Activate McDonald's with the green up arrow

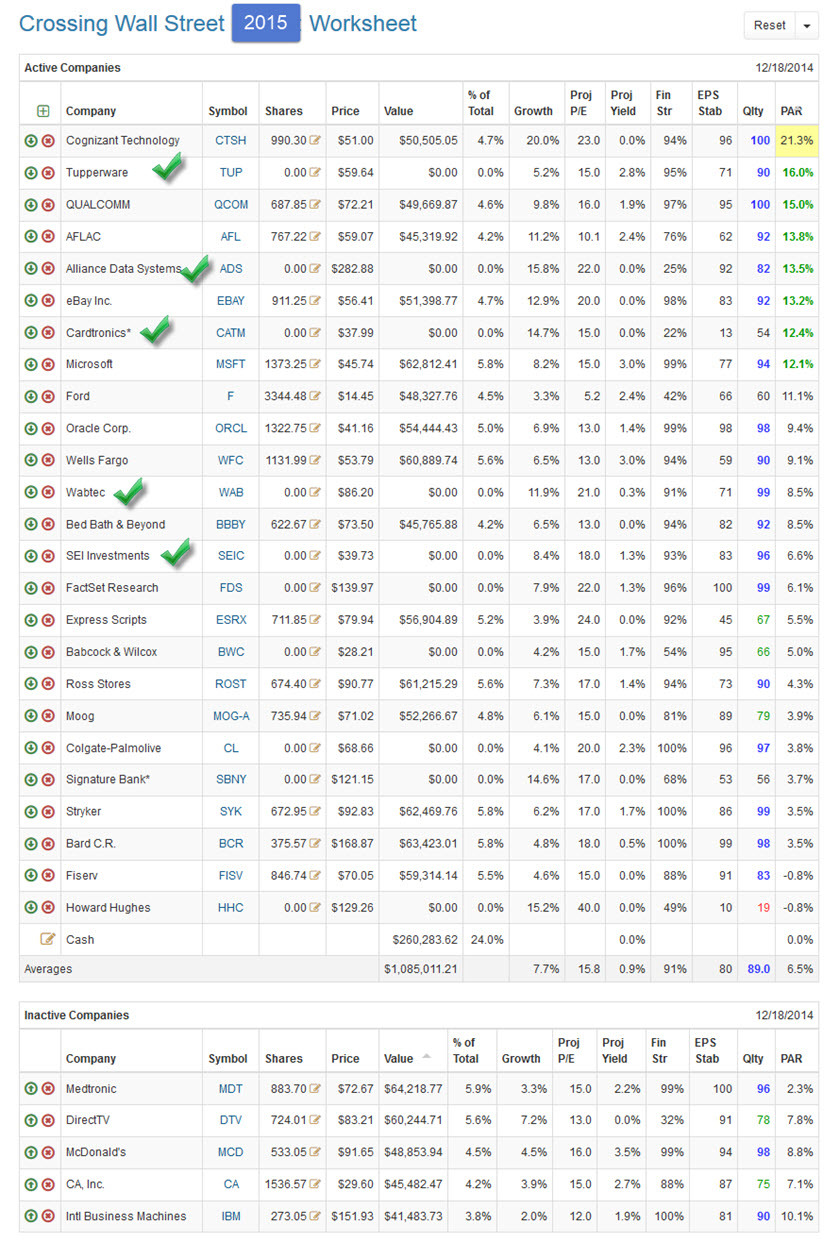click(x=32, y=1153)
